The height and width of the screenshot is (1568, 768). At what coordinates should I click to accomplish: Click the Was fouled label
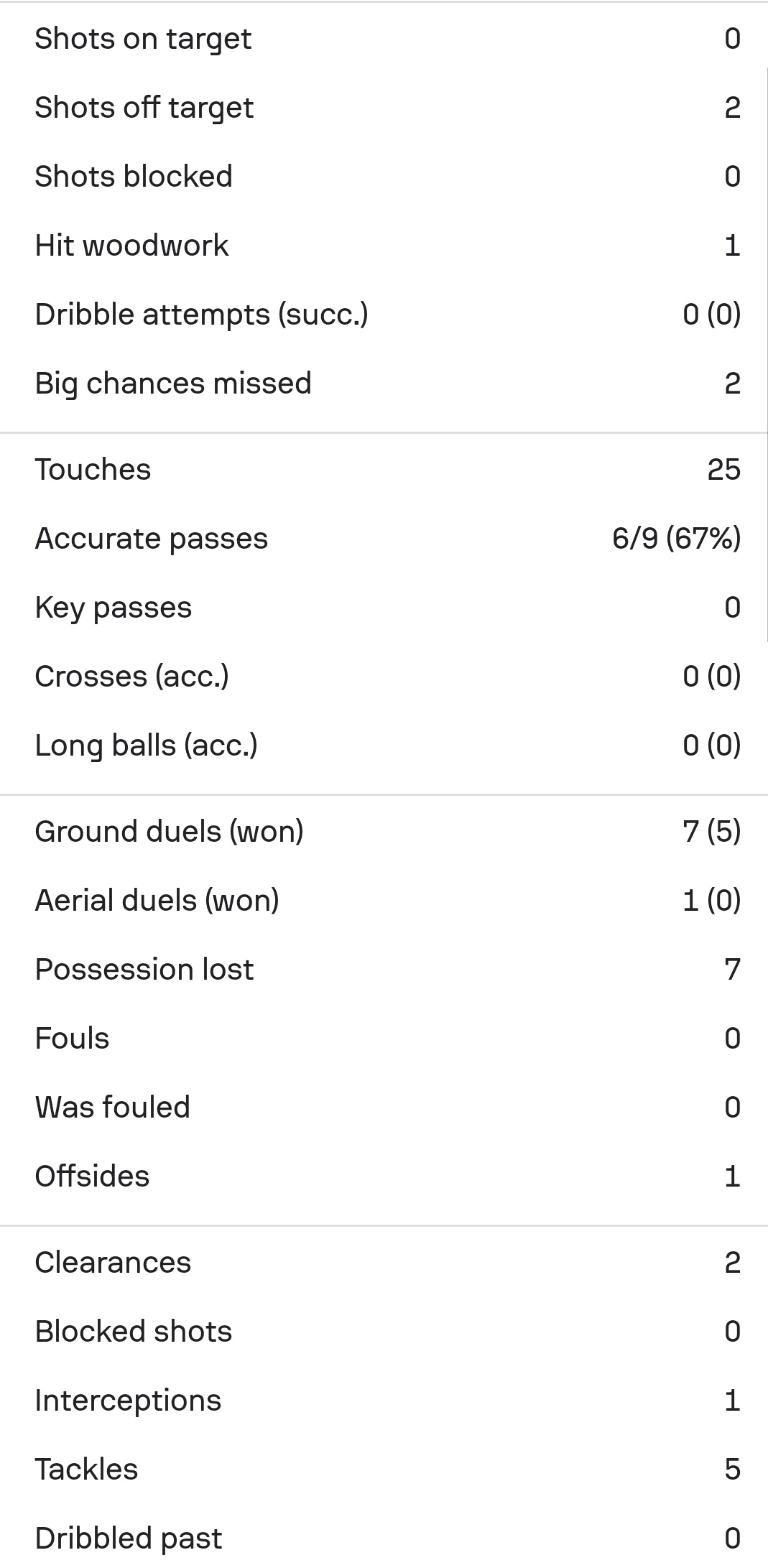click(113, 1108)
